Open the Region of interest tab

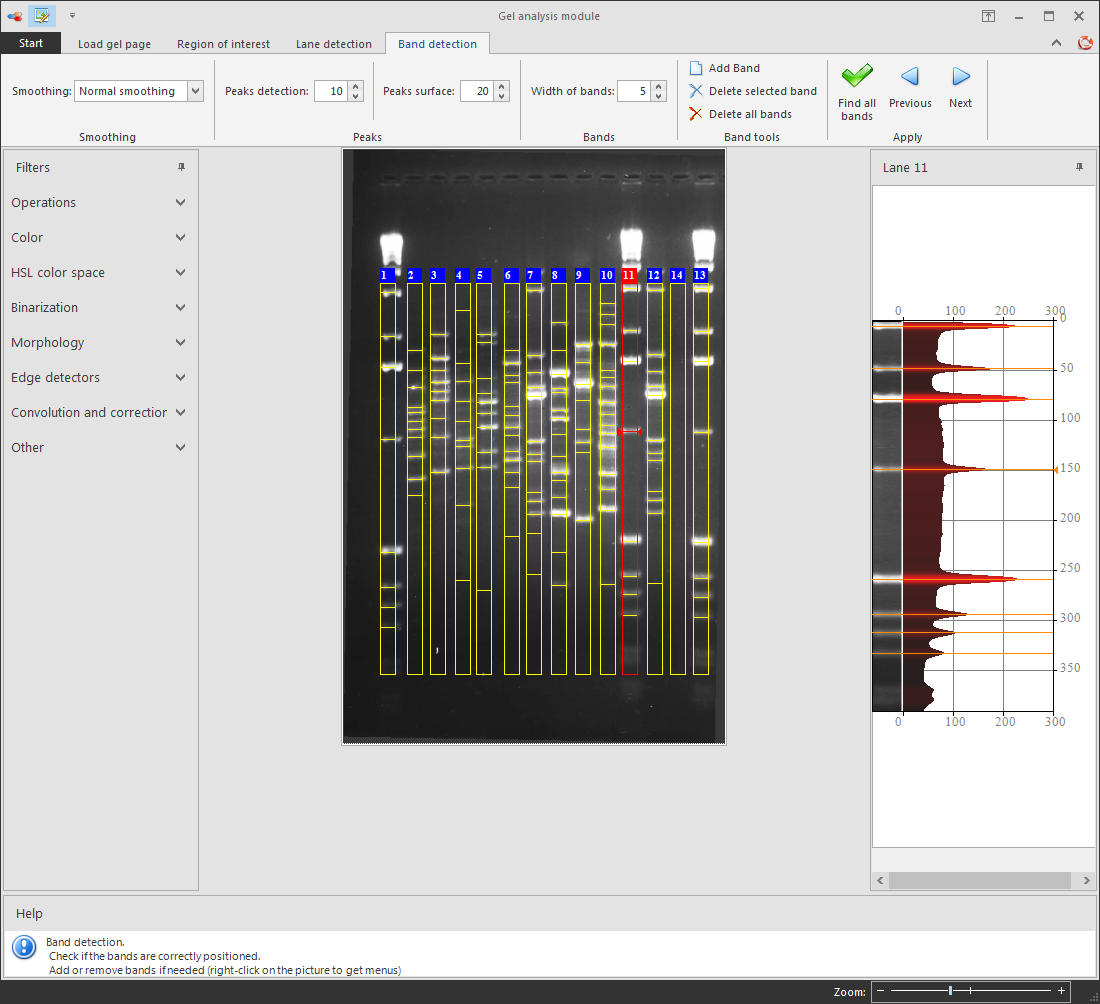pyautogui.click(x=223, y=44)
